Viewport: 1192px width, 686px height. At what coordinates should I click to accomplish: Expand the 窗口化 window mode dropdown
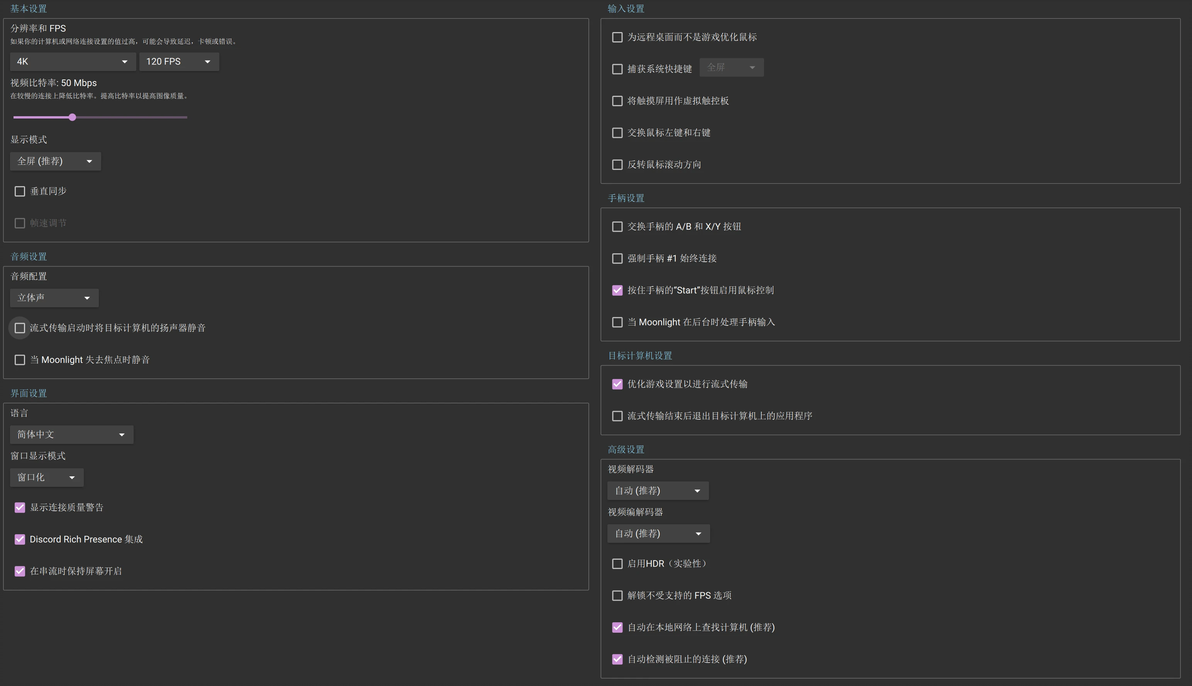click(46, 478)
